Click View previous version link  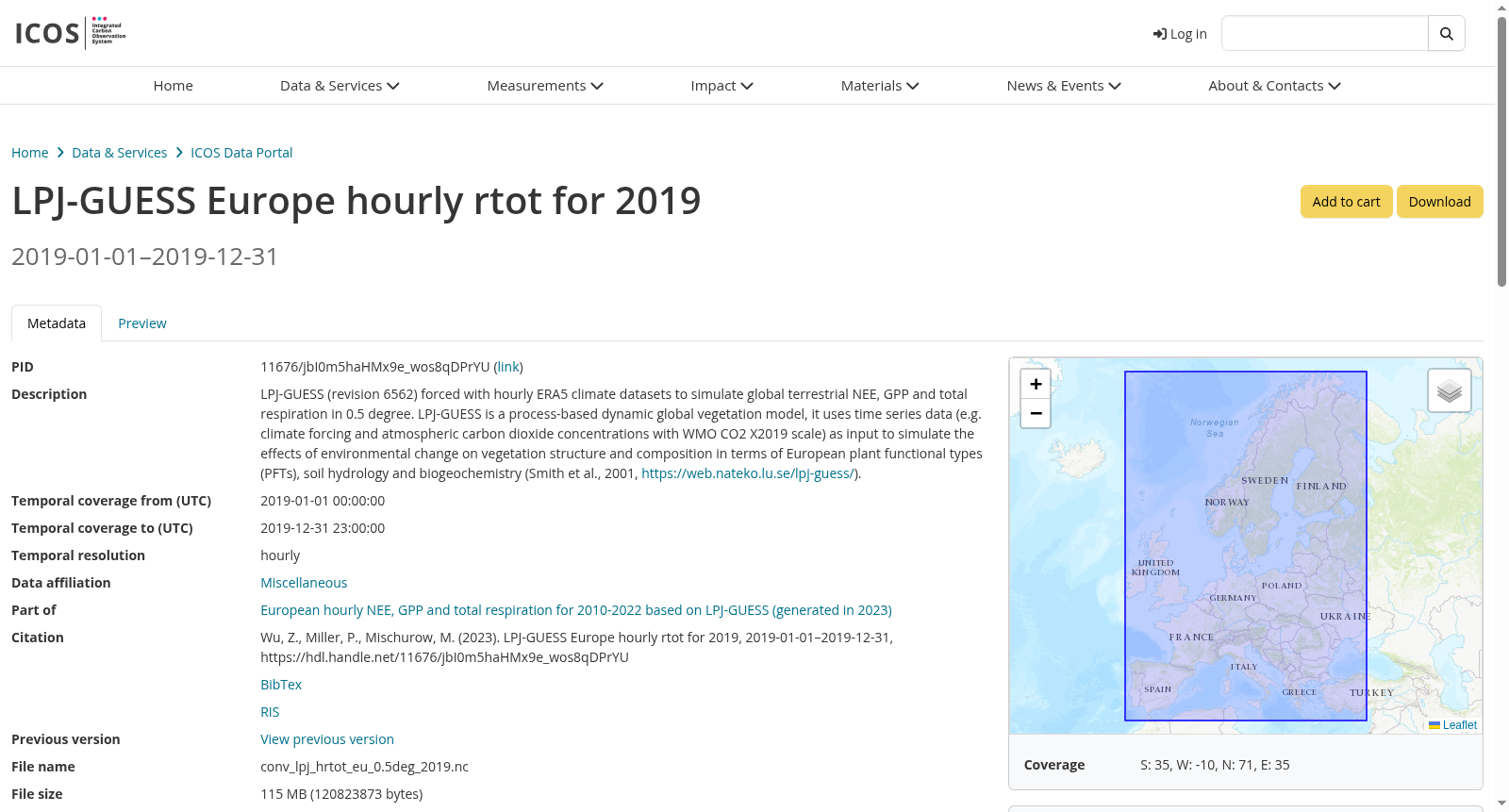pyautogui.click(x=327, y=739)
